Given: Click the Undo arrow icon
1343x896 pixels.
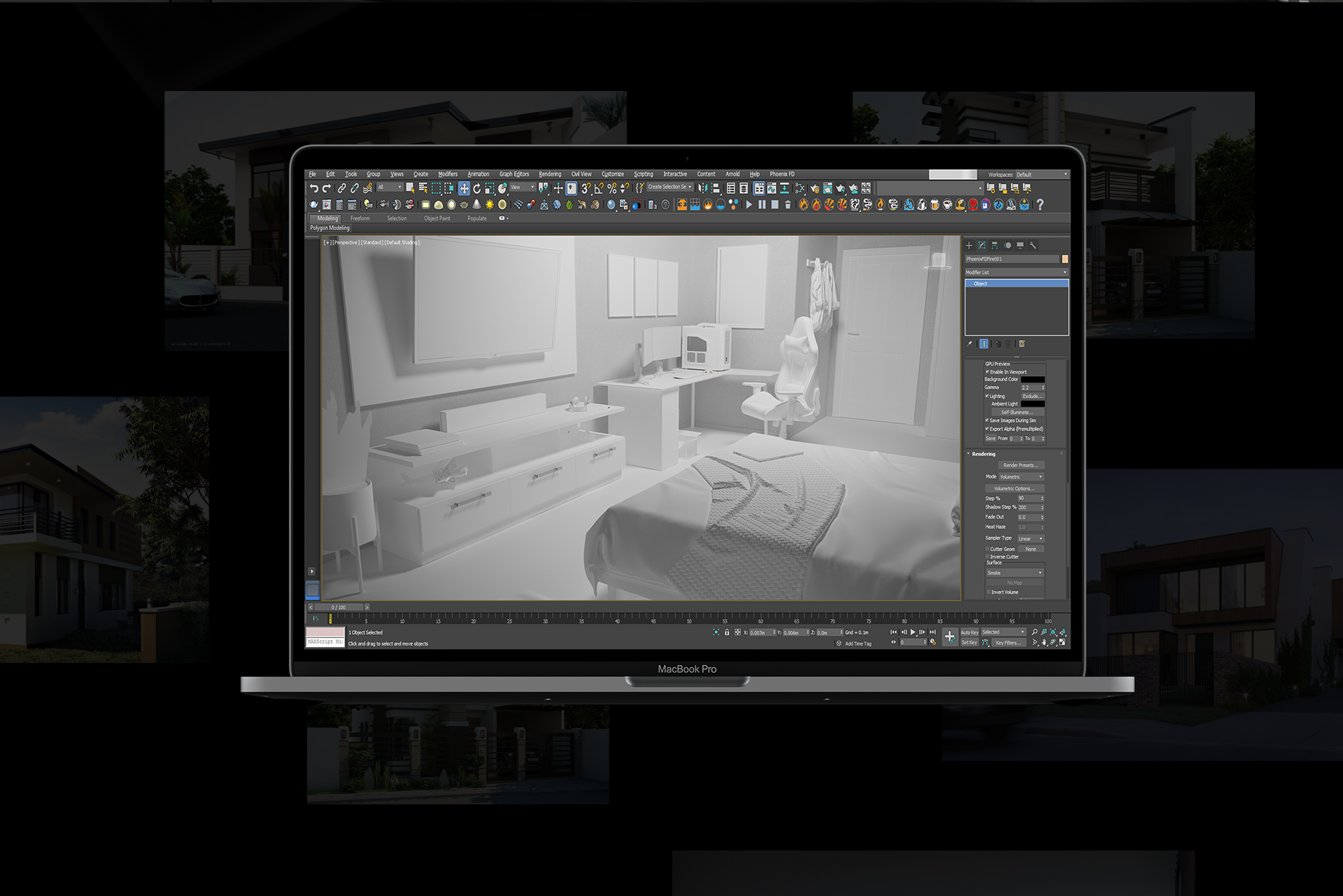Looking at the screenshot, I should tap(314, 188).
